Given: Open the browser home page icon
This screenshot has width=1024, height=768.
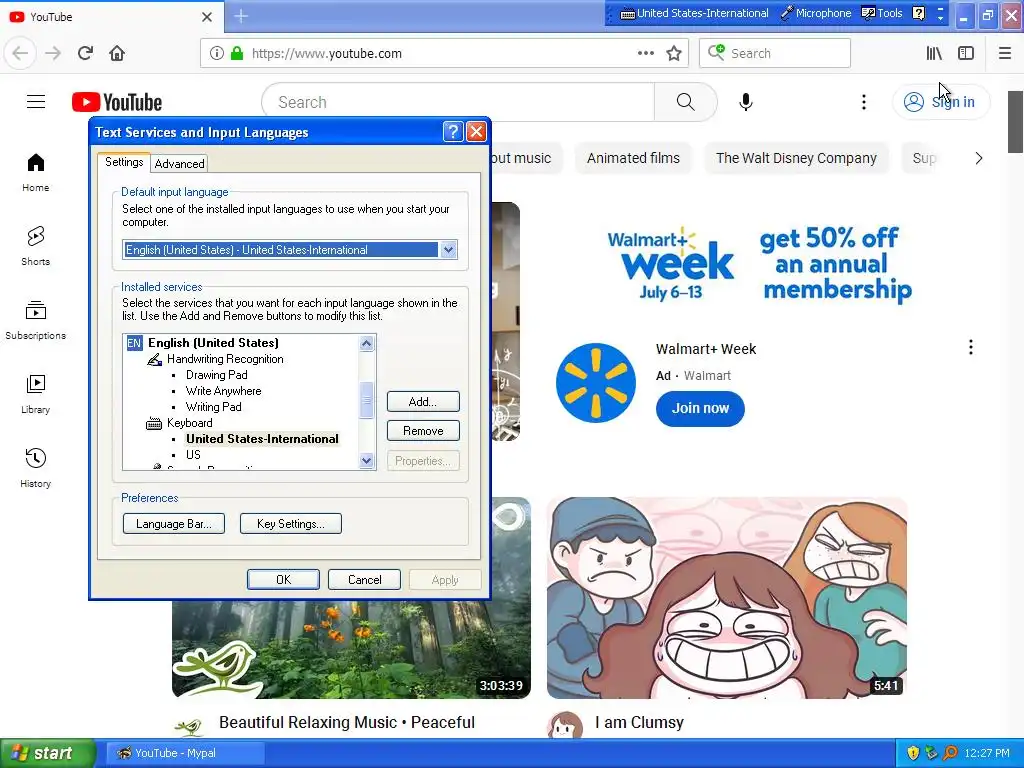Looking at the screenshot, I should point(117,53).
